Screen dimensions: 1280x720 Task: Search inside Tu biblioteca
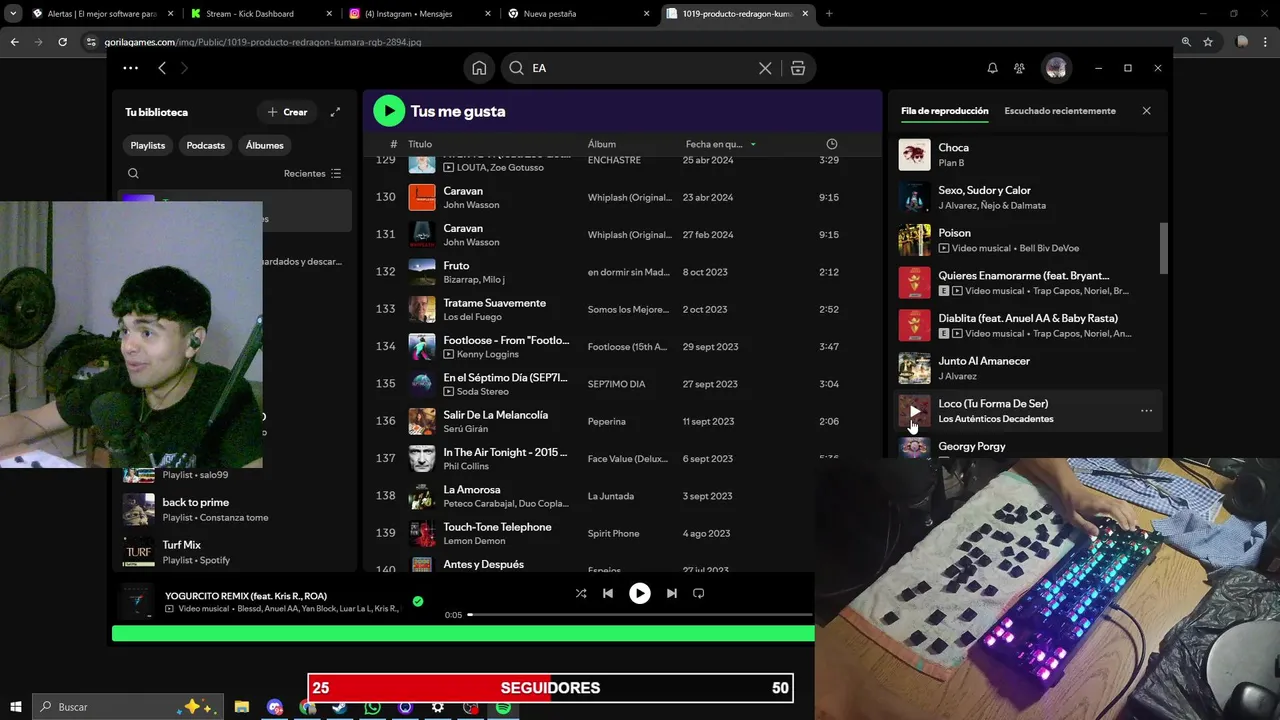pos(133,173)
